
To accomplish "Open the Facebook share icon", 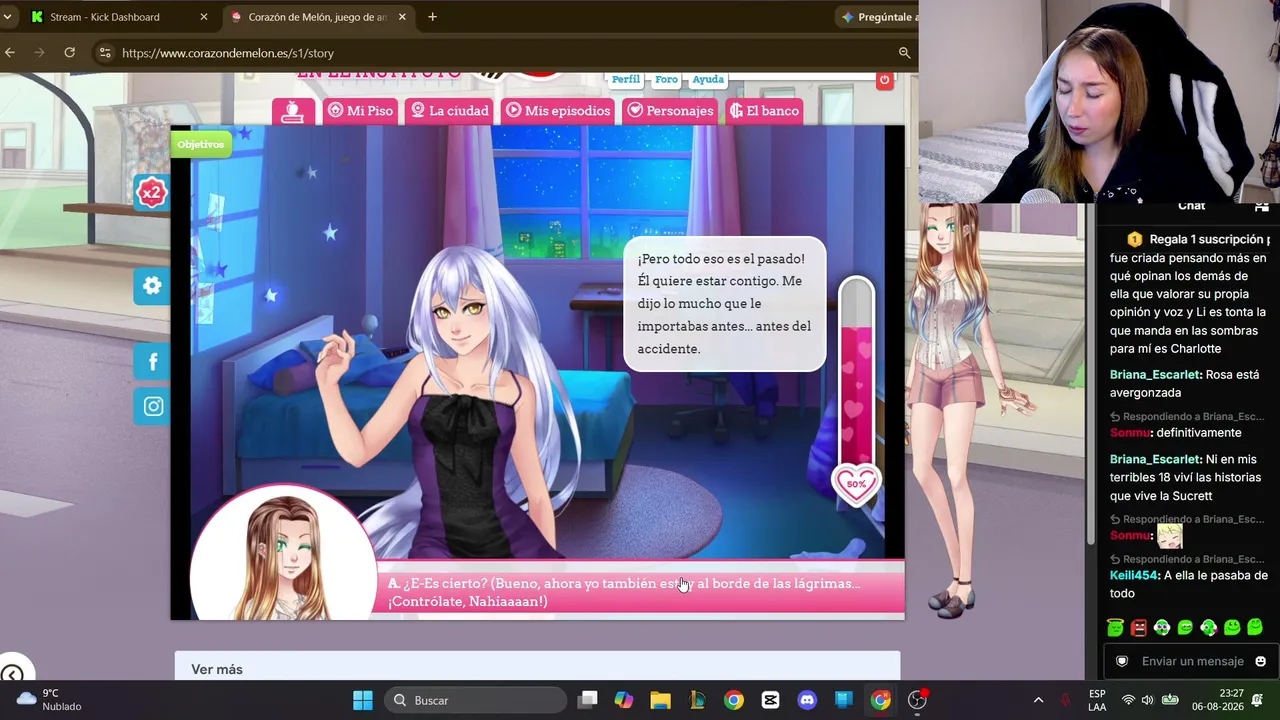I will point(152,362).
